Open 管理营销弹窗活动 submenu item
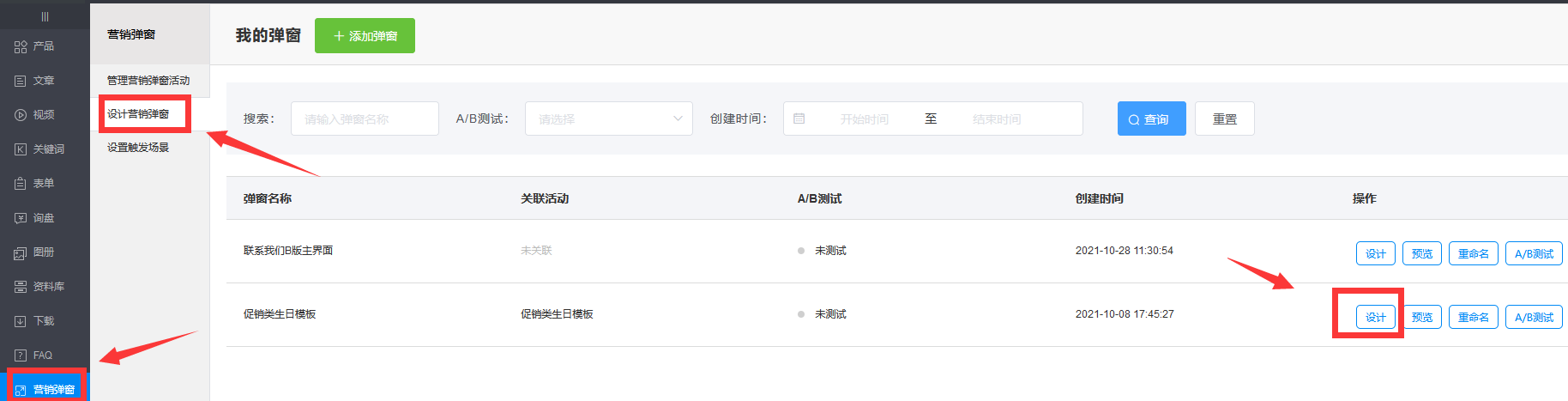1568x401 pixels. click(148, 81)
